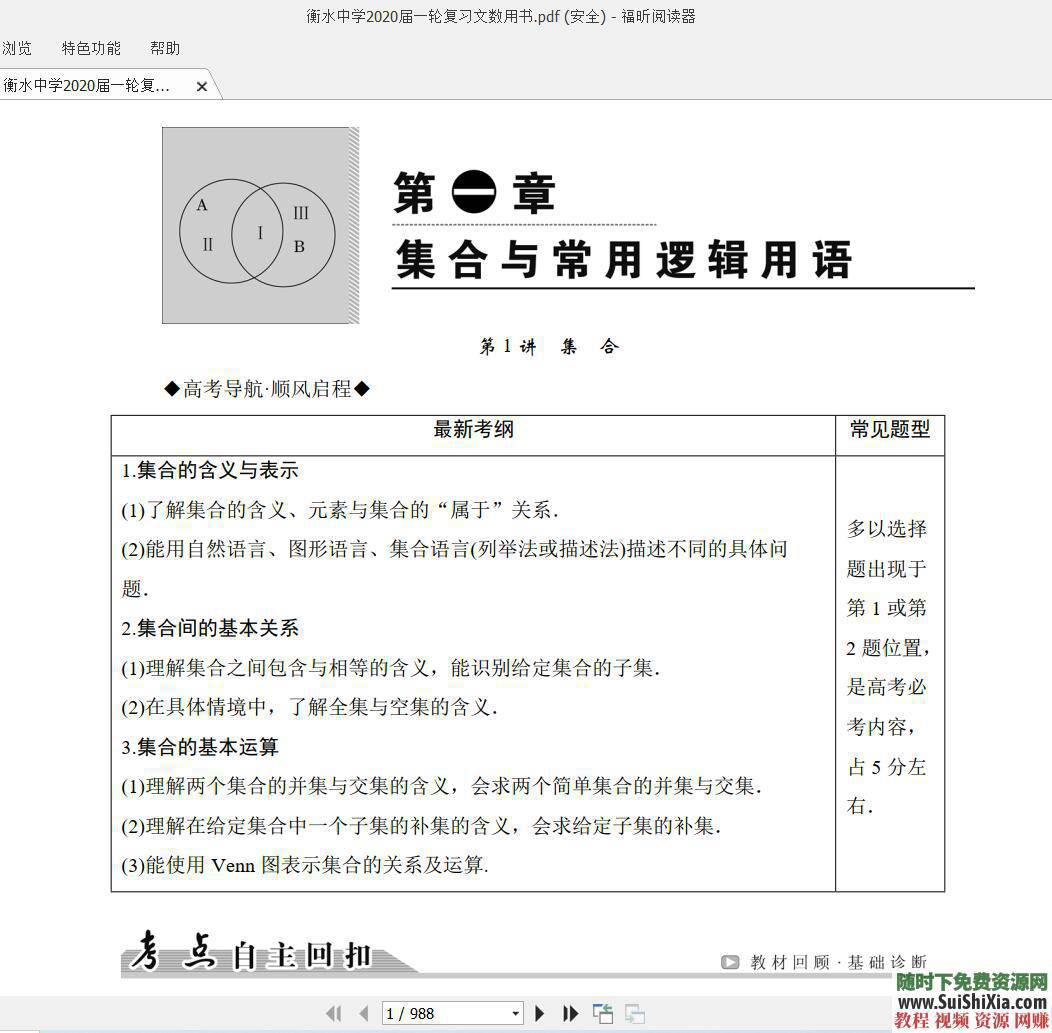Close the 衡水中学 document tab
The height and width of the screenshot is (1033, 1052).
202,86
